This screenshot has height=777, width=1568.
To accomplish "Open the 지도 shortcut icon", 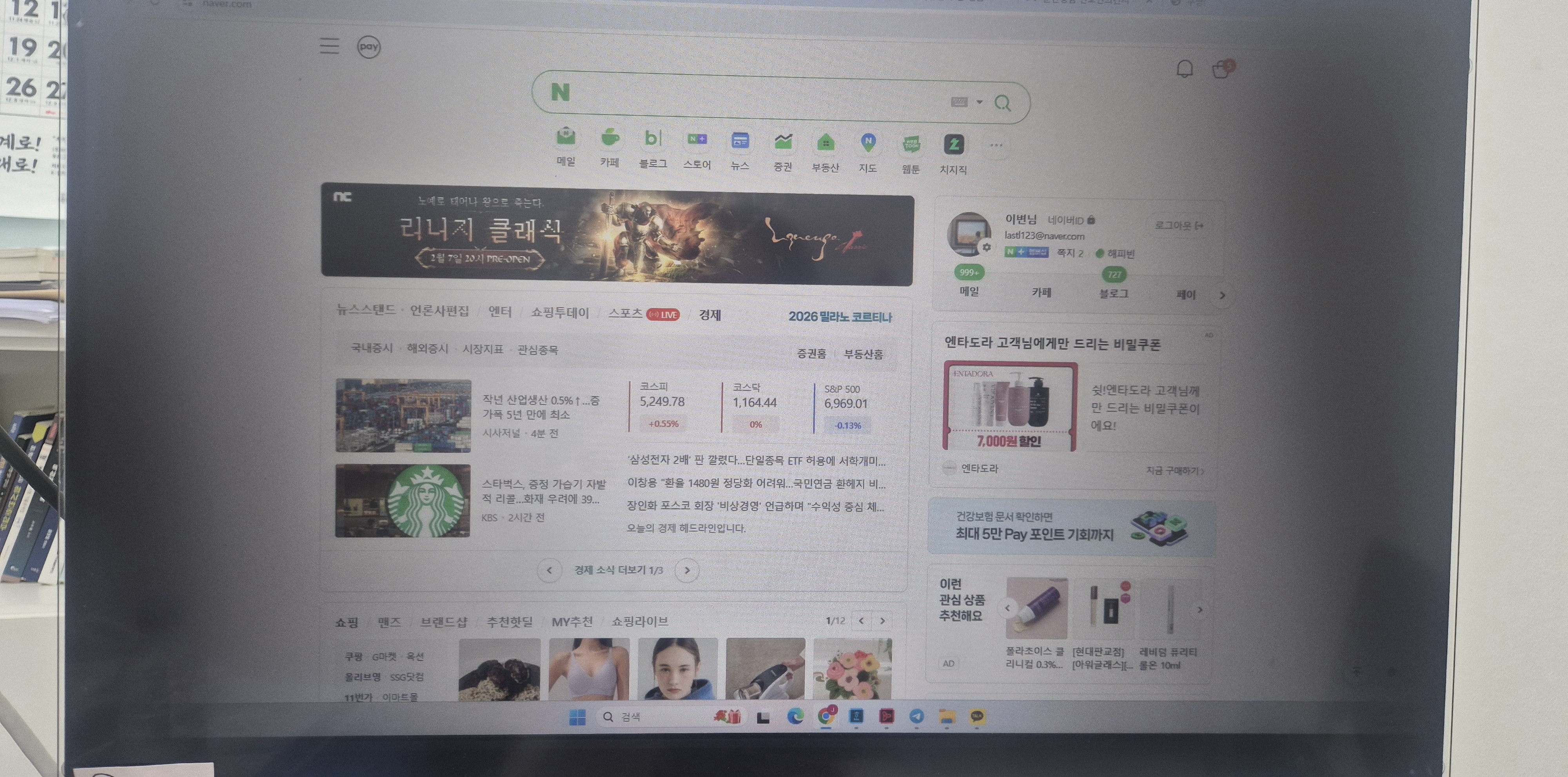I will point(868,144).
